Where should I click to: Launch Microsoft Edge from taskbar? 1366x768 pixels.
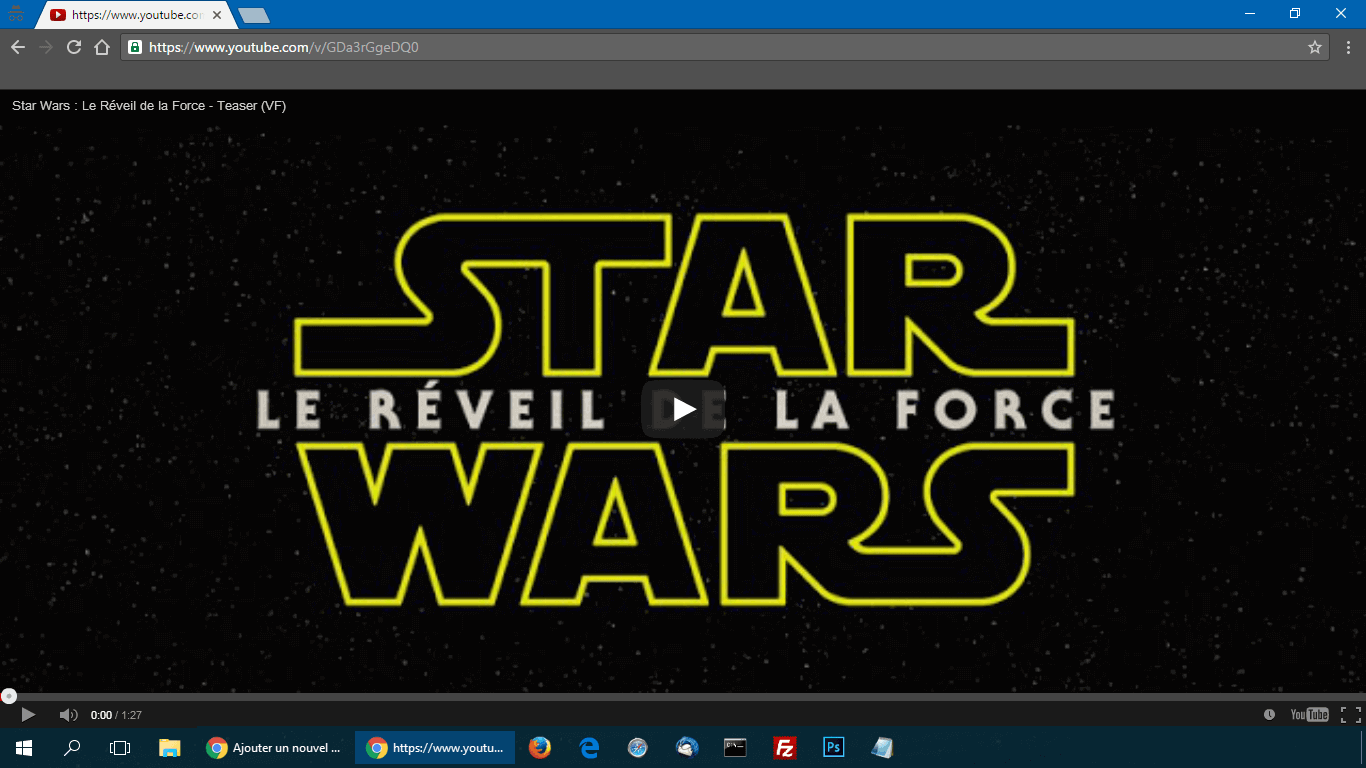point(589,747)
